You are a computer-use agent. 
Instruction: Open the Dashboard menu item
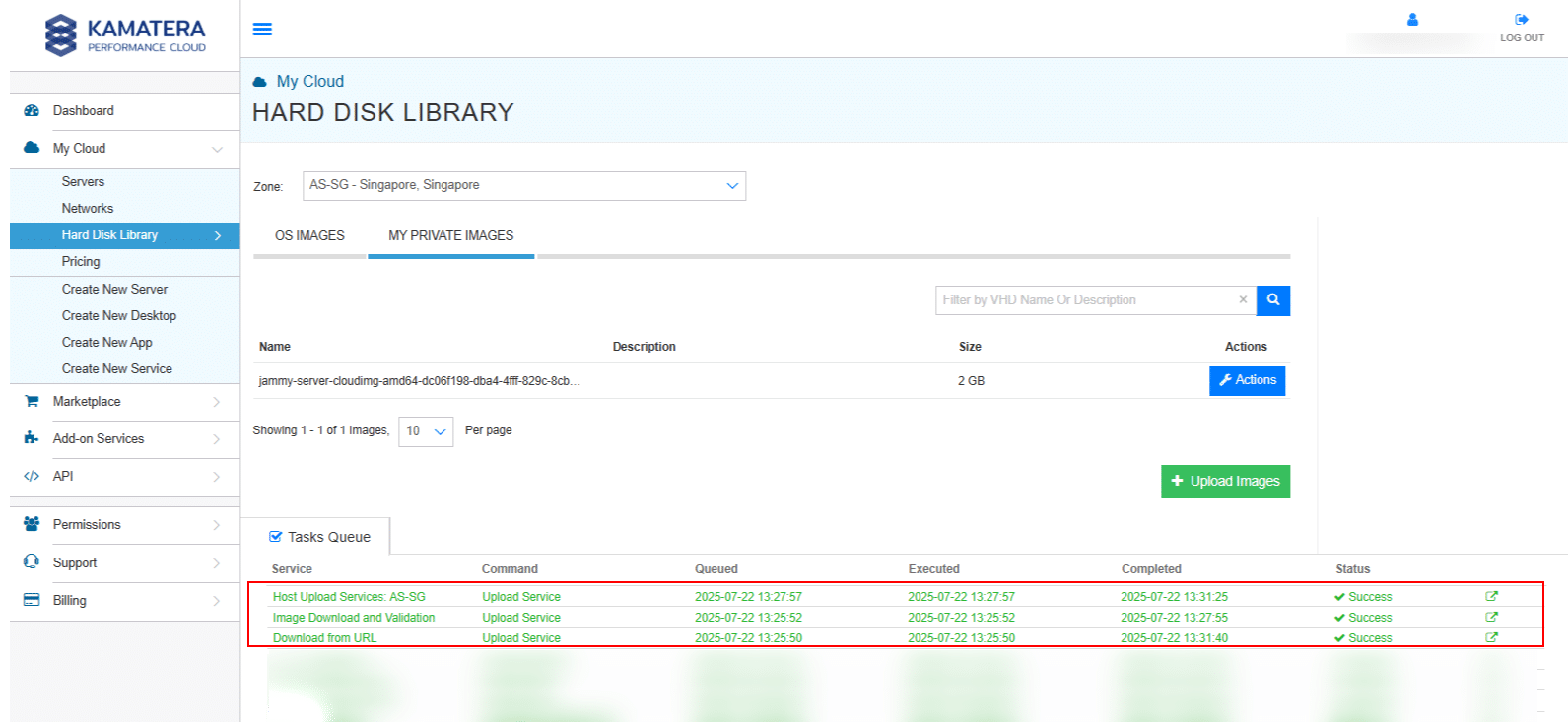[125, 111]
